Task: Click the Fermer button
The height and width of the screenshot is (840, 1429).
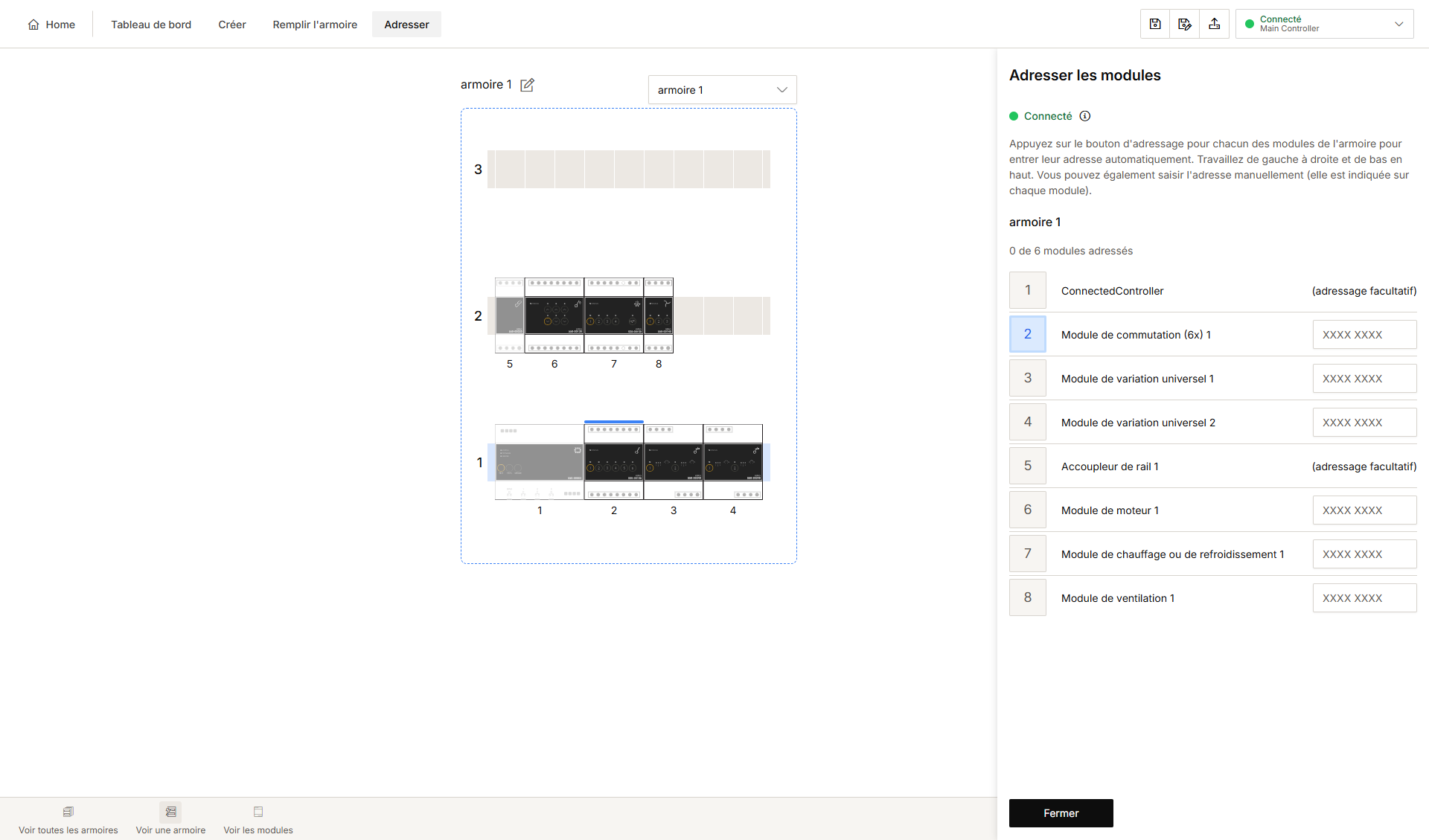Action: point(1061,813)
